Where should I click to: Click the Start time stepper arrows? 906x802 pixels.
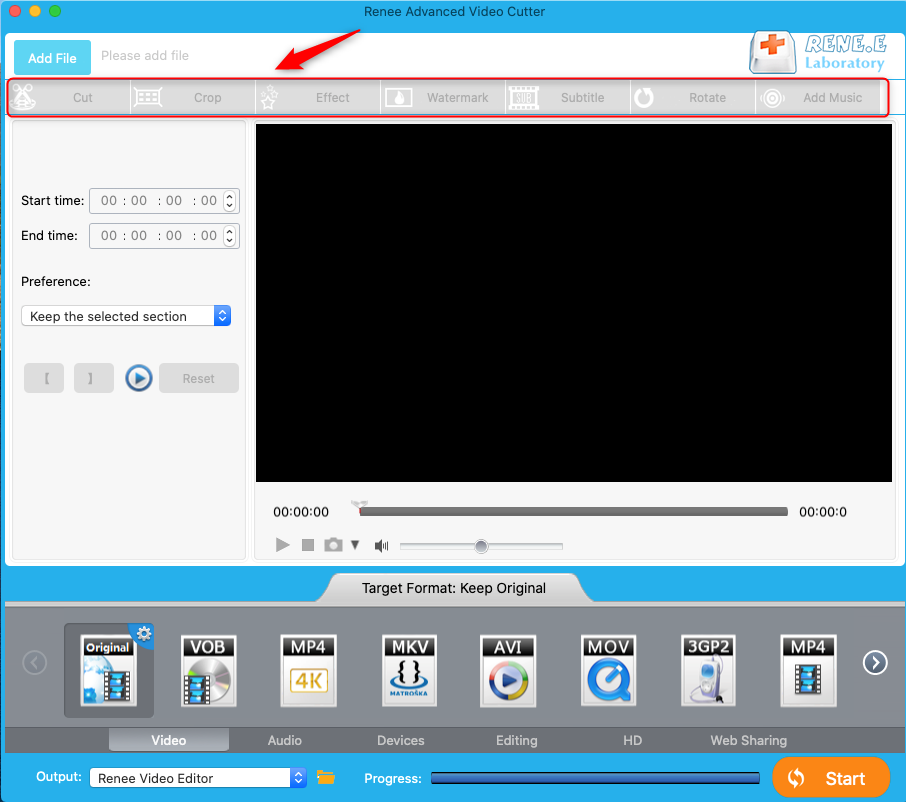230,201
